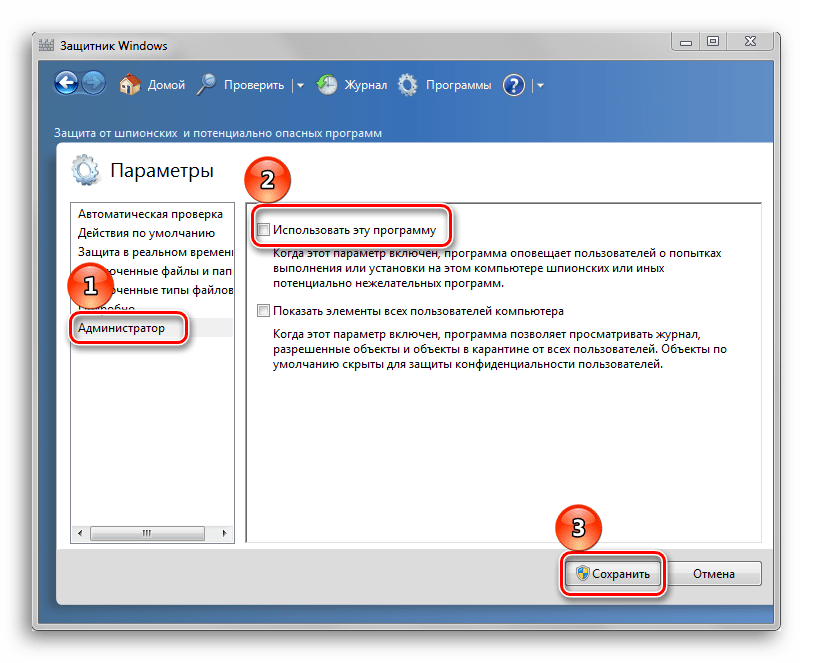Expand the help options dropdown arrow
Screen dimensions: 813x663
click(540, 86)
